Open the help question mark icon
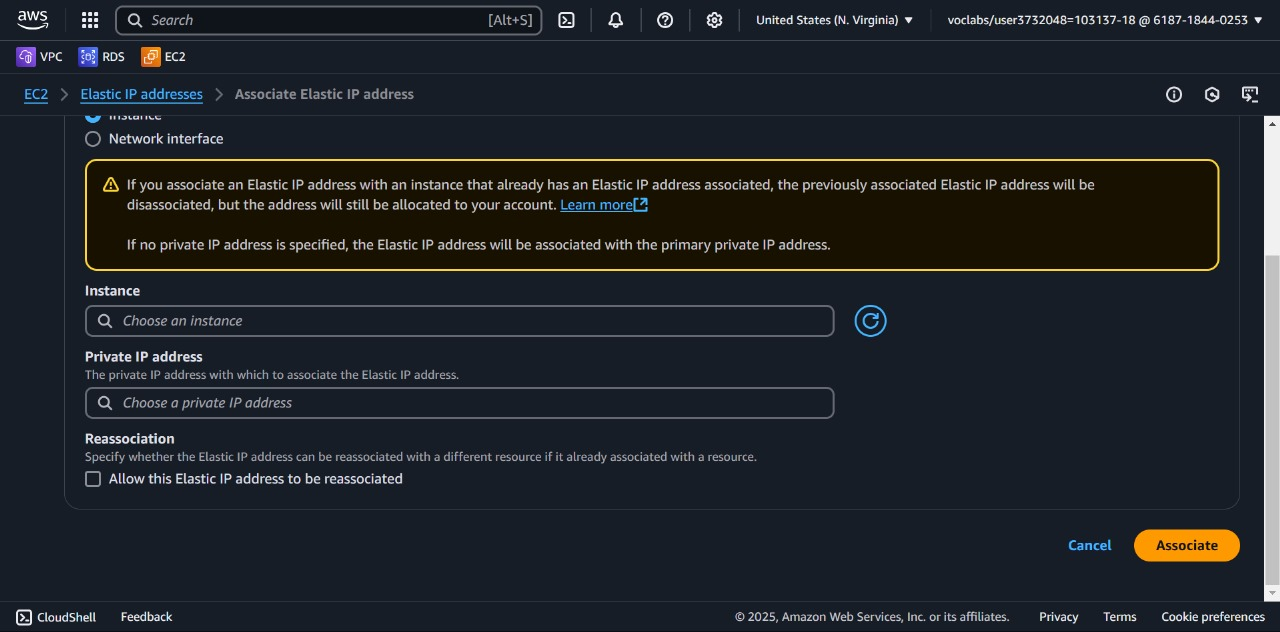This screenshot has width=1280, height=632. click(x=665, y=20)
